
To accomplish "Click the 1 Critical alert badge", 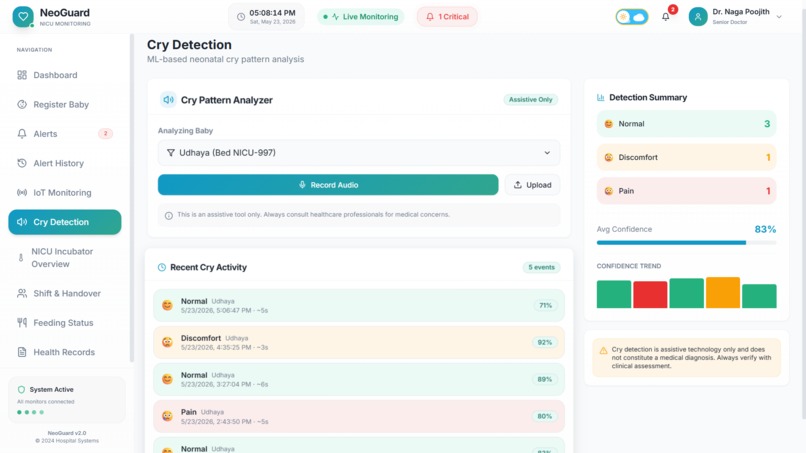I will point(447,17).
